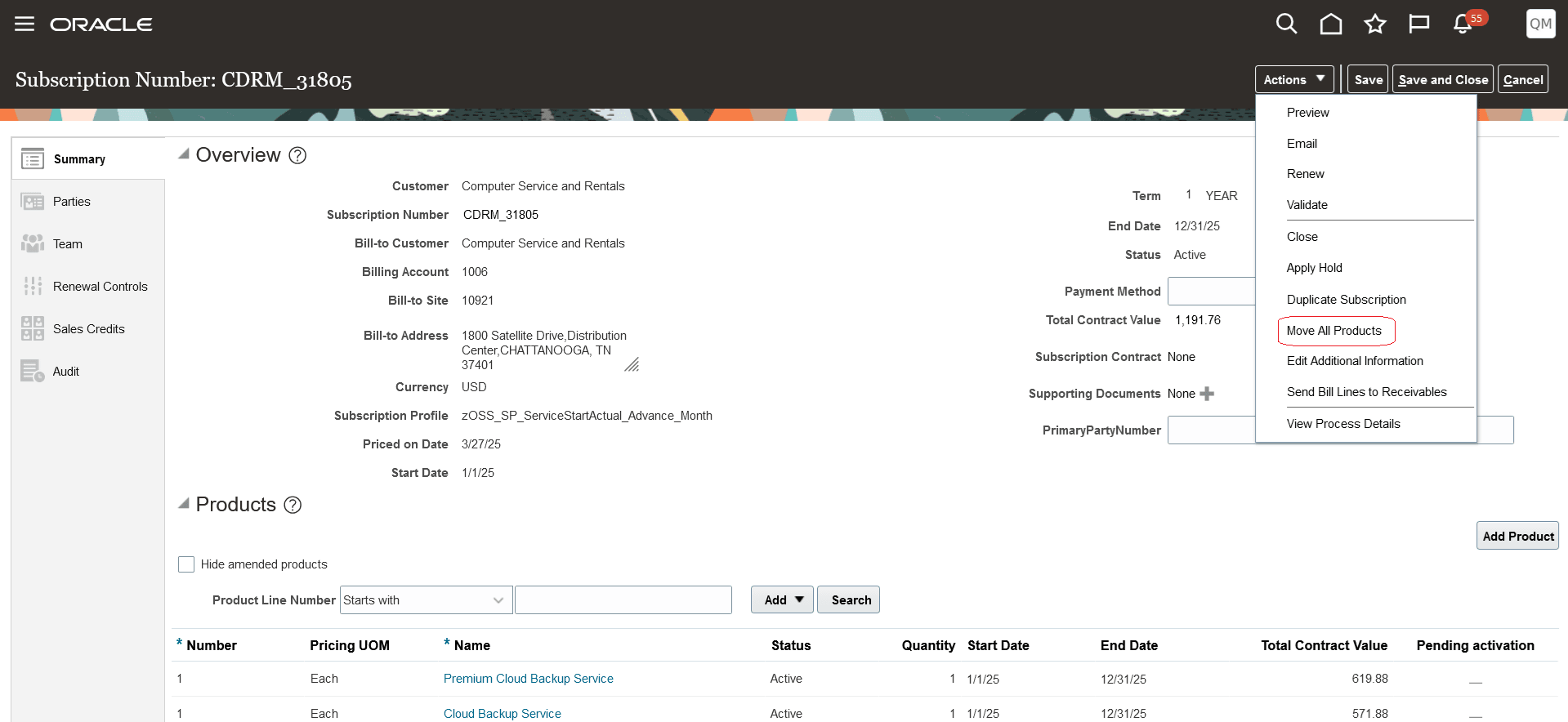Go to the Home icon

(1331, 24)
